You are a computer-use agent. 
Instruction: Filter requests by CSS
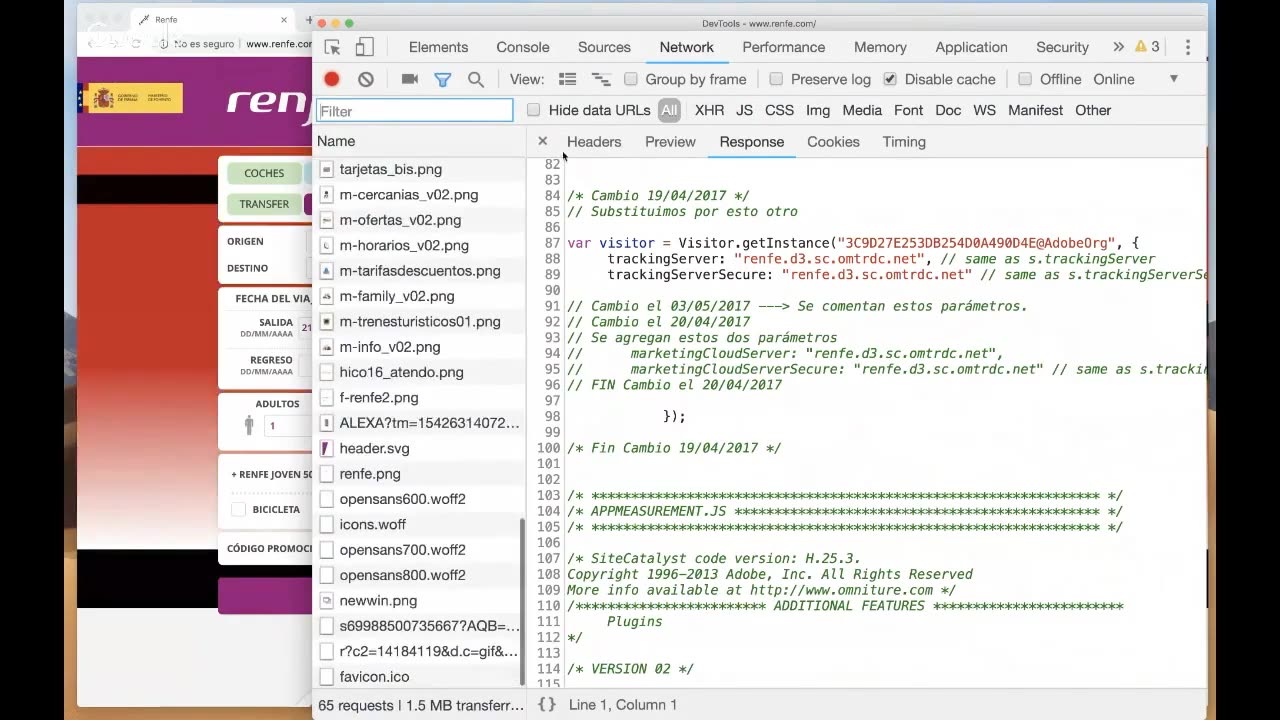pos(779,110)
